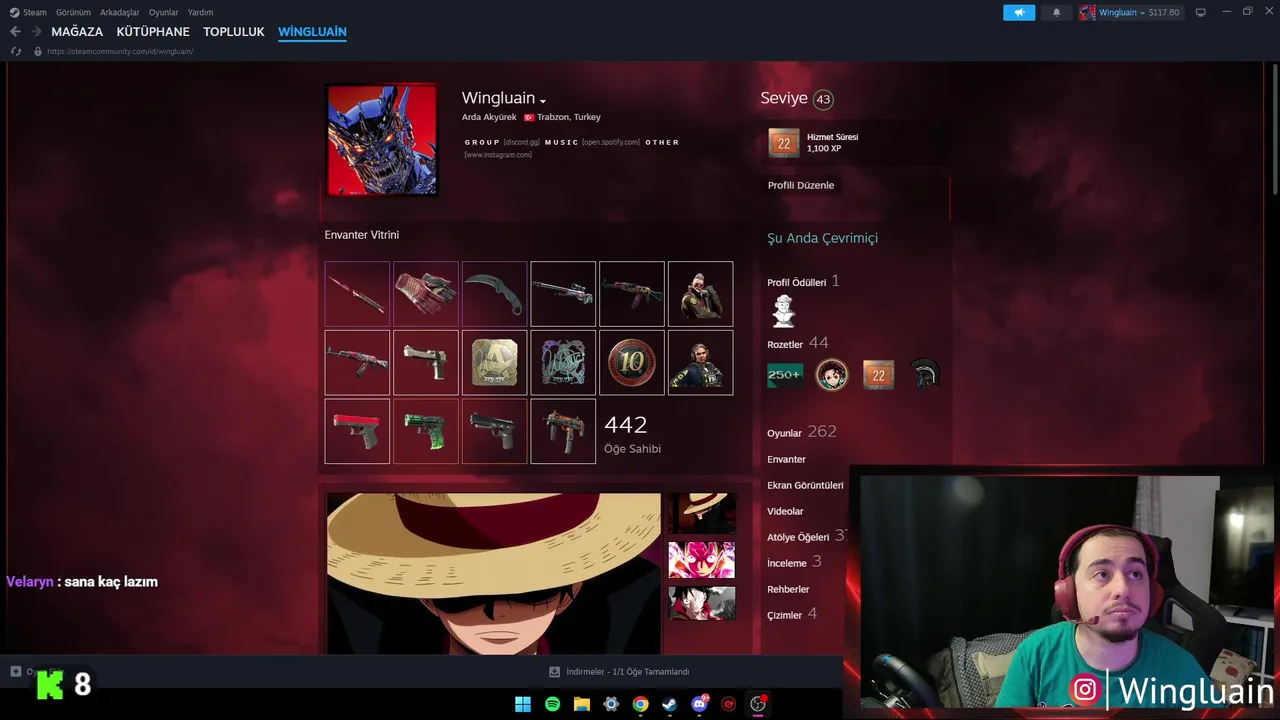Select the gold signature sticker item
1280x720 pixels.
[495, 363]
